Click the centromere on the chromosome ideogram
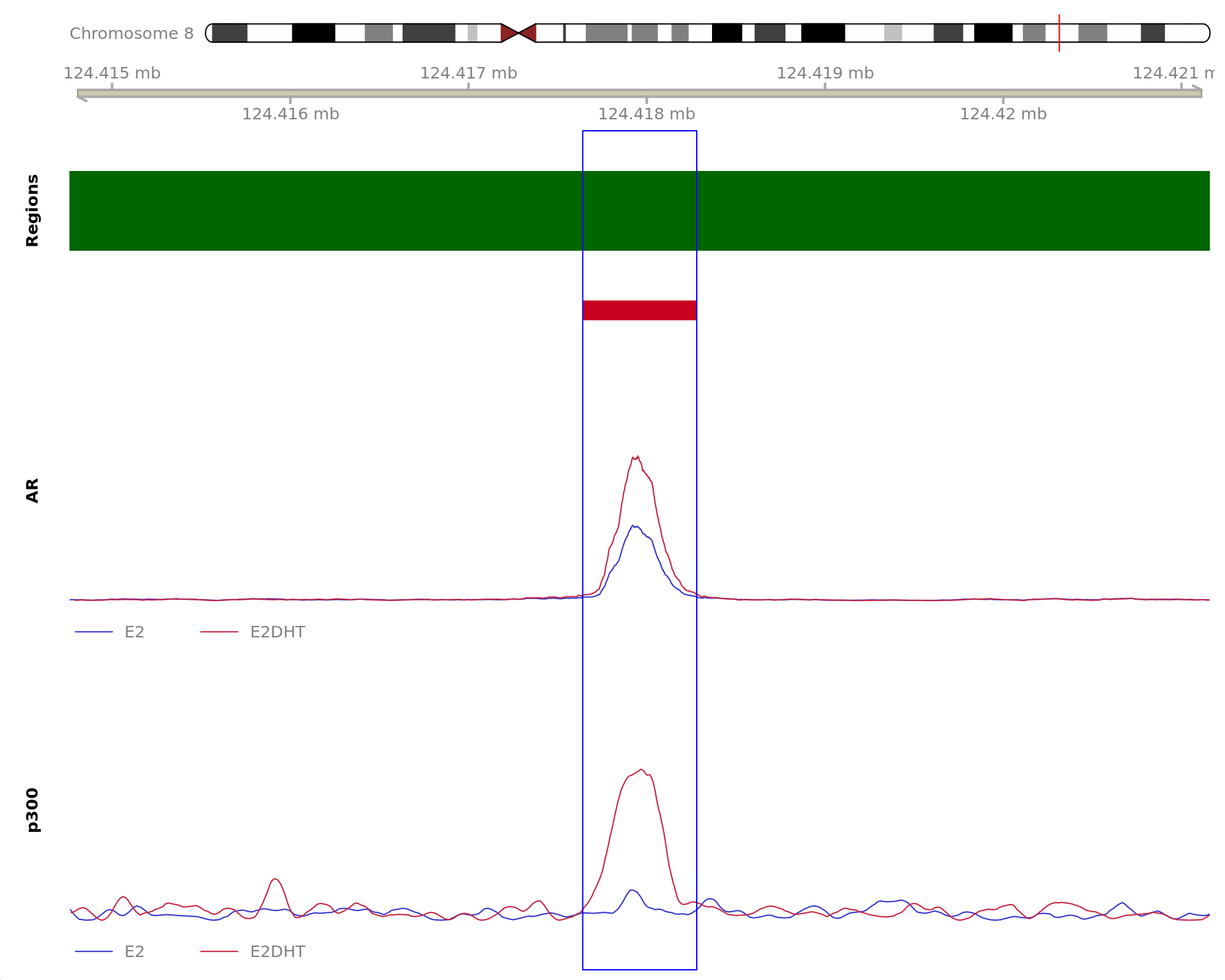 pyautogui.click(x=519, y=33)
